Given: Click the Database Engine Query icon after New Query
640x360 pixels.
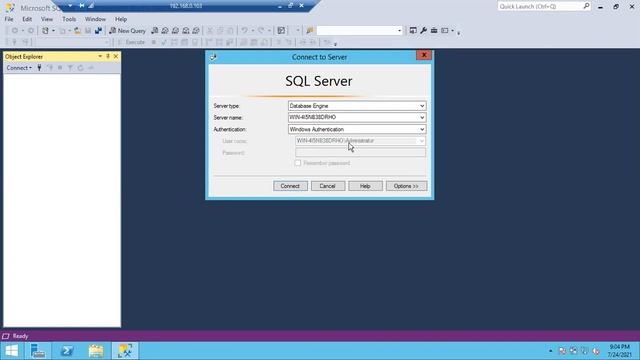Looking at the screenshot, I should coord(155,31).
